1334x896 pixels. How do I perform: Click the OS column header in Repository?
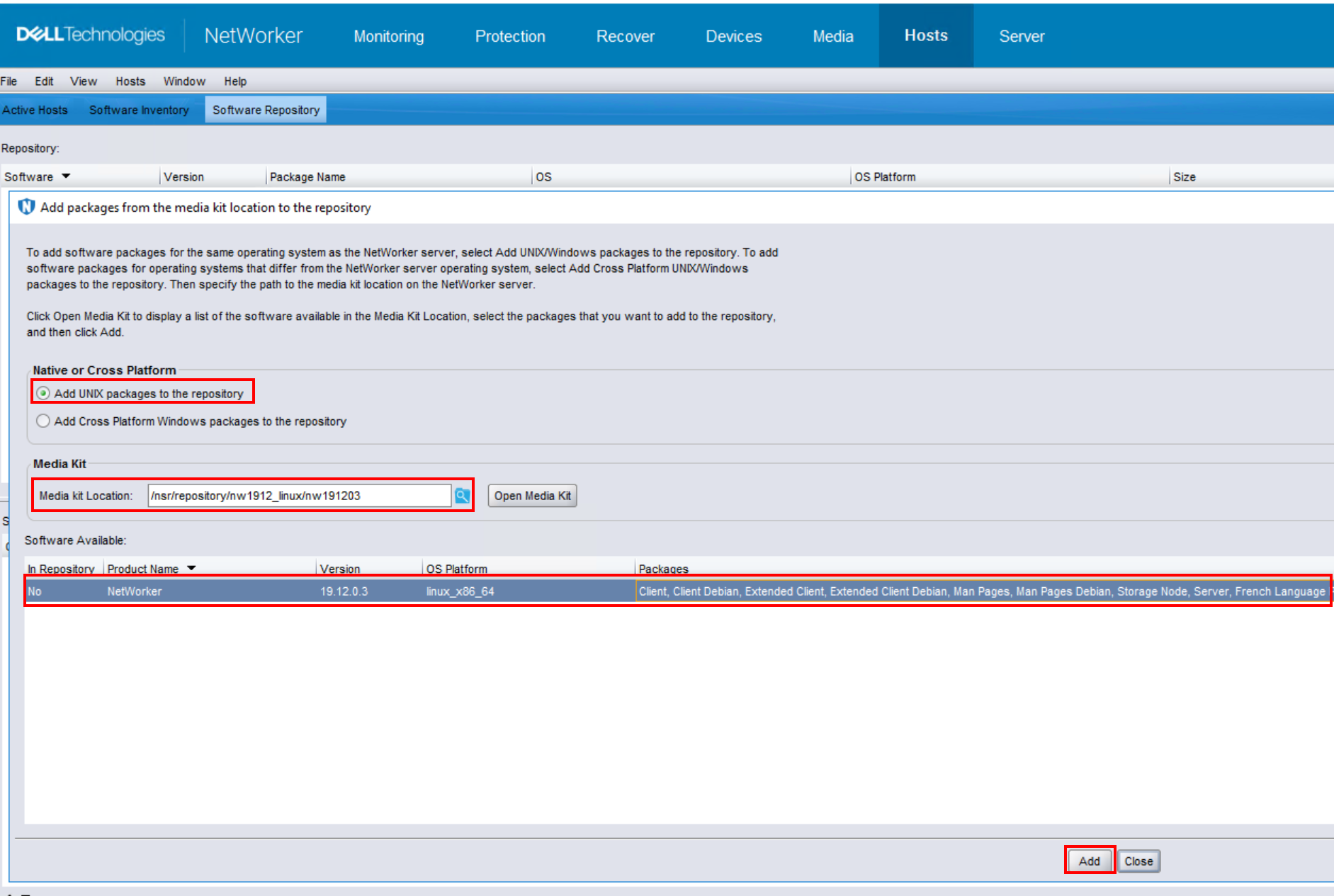[691, 176]
